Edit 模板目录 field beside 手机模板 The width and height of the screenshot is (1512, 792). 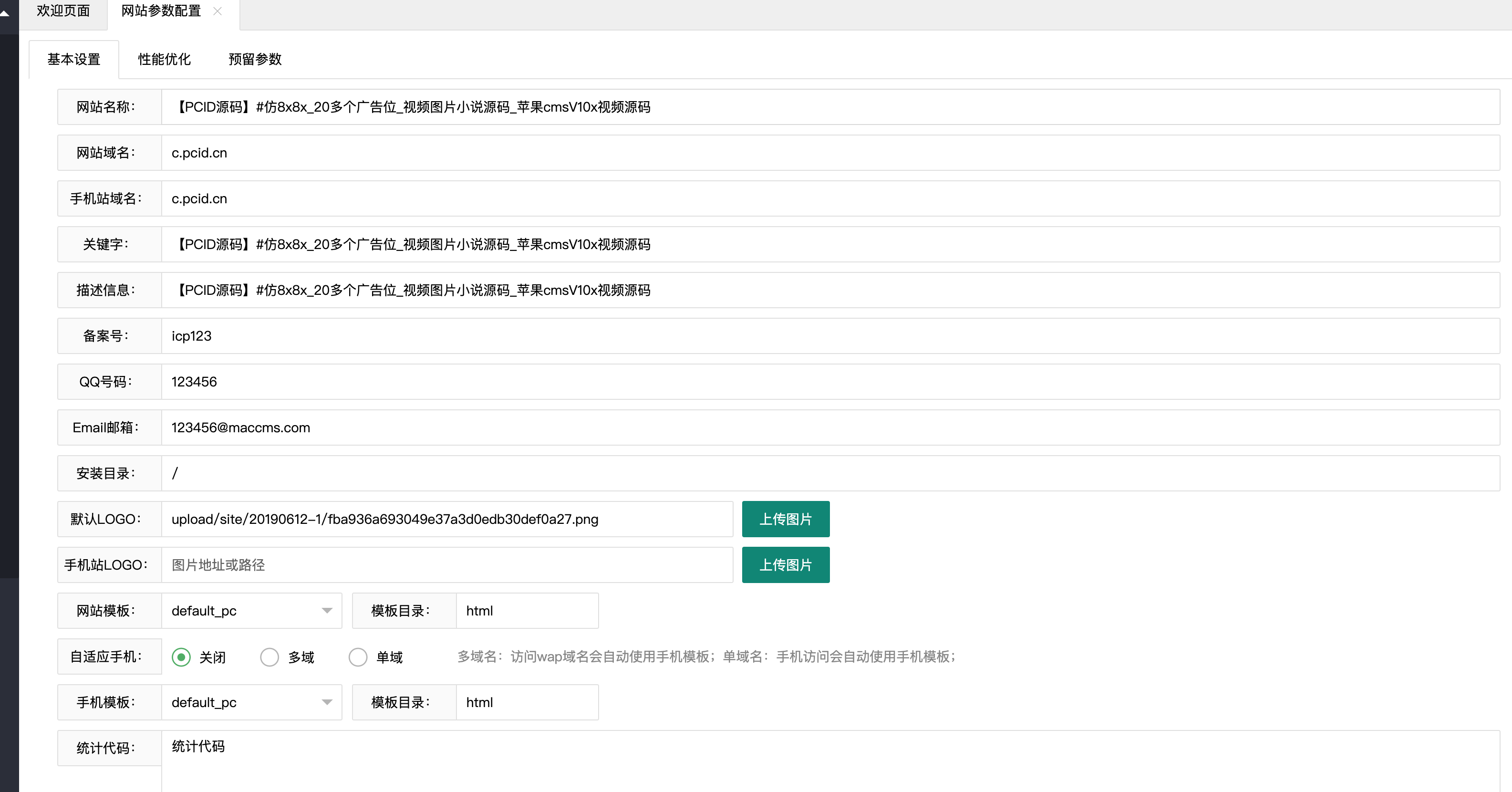tap(527, 702)
